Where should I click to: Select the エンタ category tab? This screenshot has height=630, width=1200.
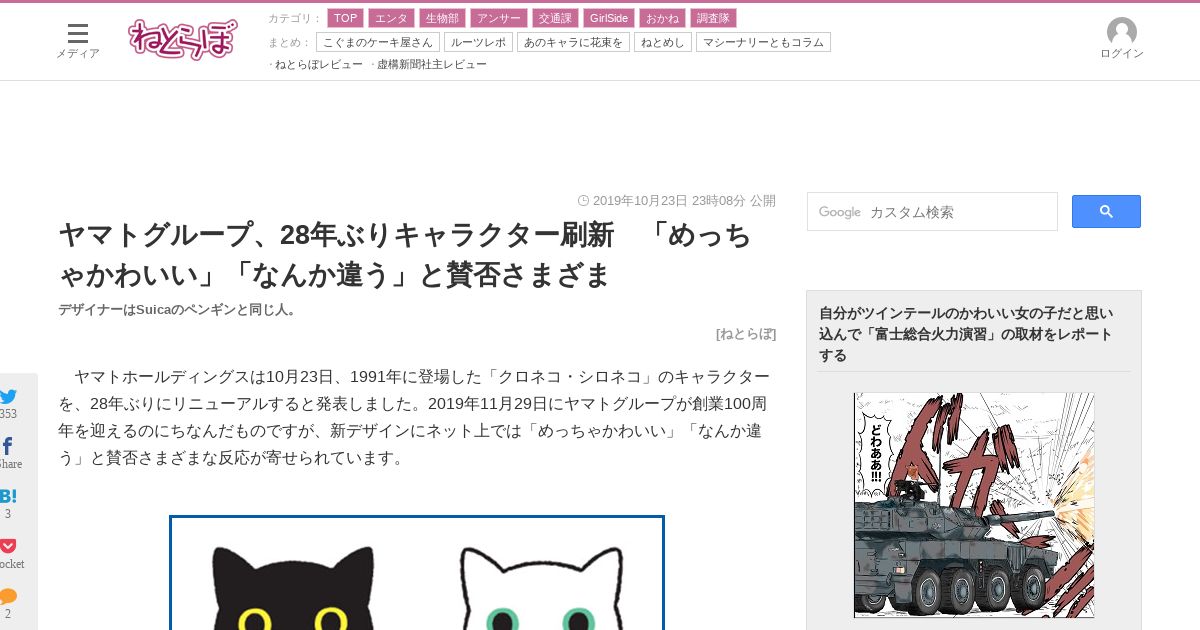(x=391, y=18)
